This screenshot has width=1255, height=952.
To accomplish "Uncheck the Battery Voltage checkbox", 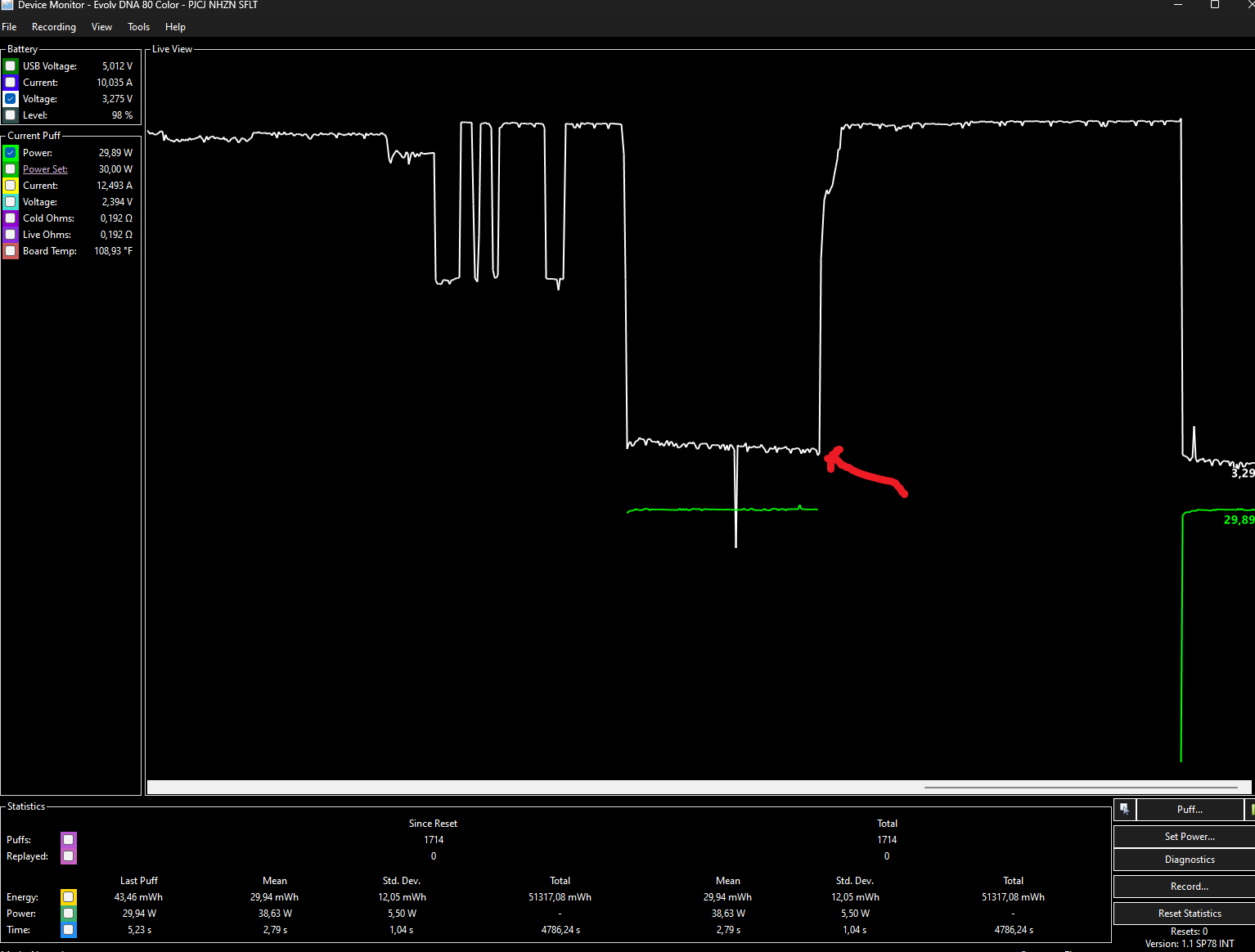I will click(x=11, y=99).
